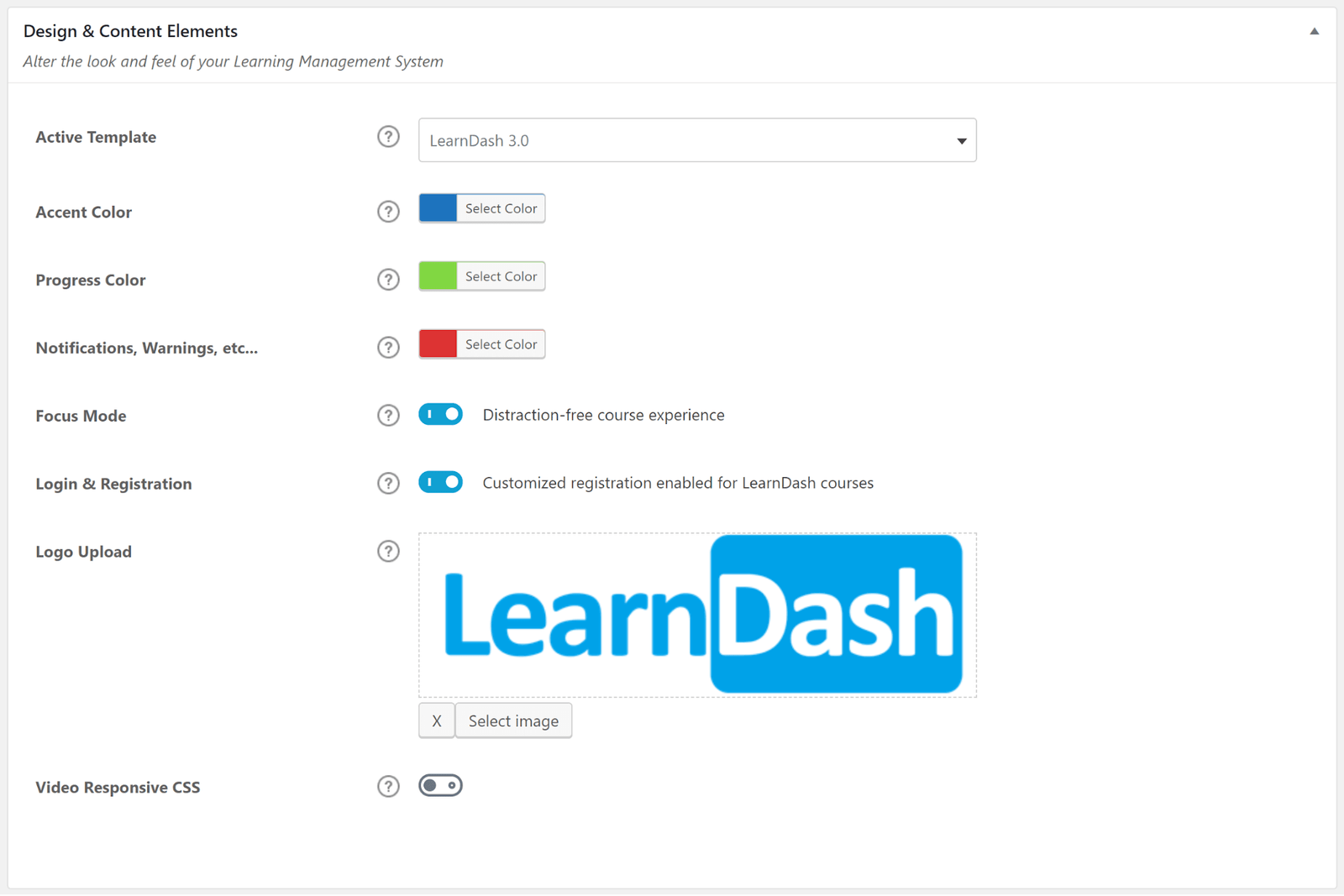Enable the Video Responsive CSS toggle

440,785
